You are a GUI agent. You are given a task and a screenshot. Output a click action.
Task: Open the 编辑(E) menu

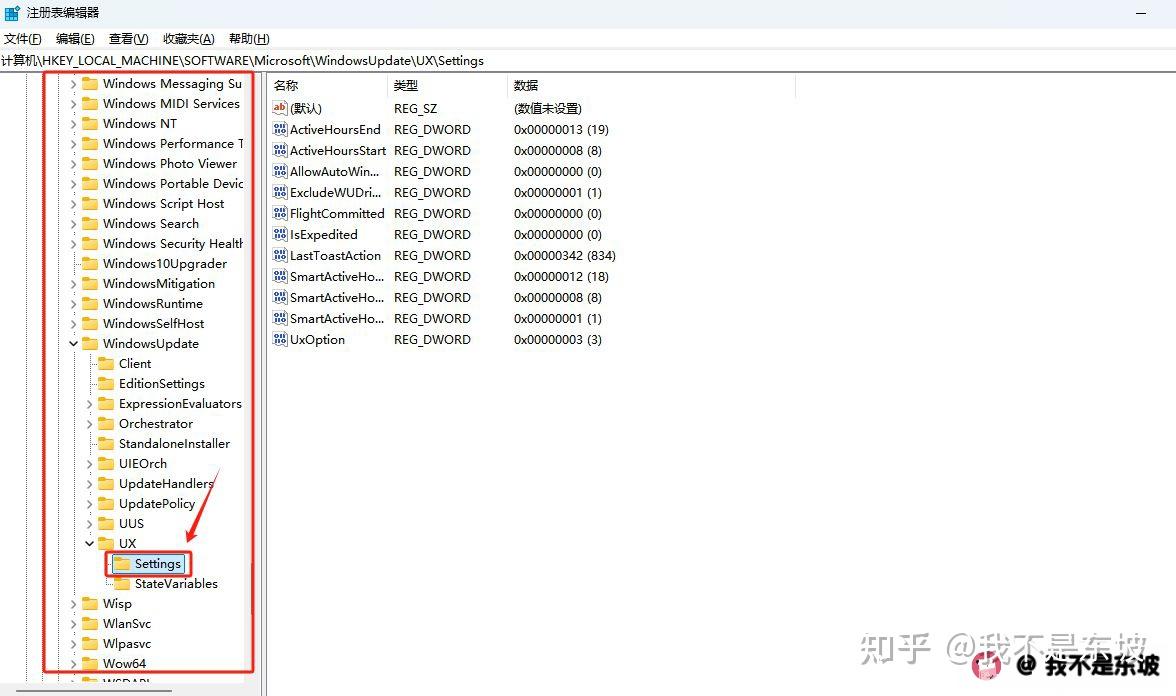pyautogui.click(x=75, y=38)
